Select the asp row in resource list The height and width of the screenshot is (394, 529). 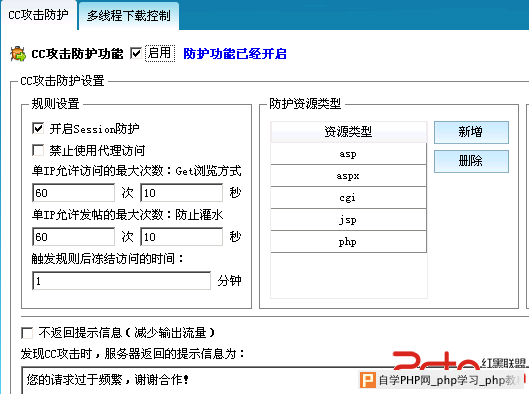coord(349,154)
